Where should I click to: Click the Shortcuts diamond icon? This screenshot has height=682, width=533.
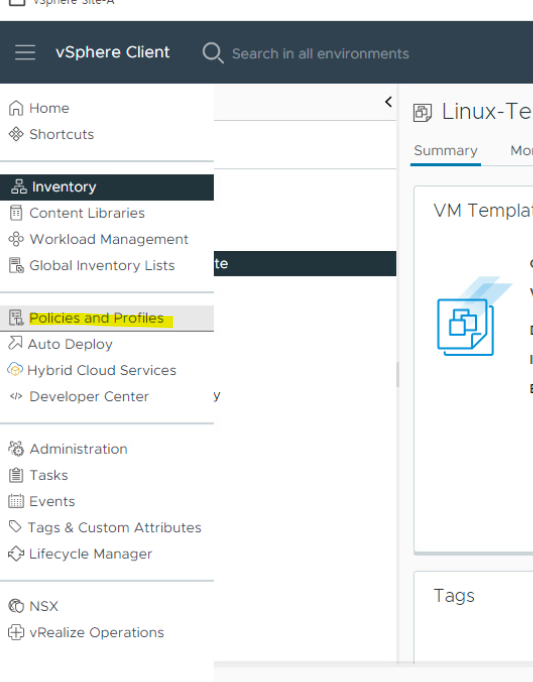point(16,134)
